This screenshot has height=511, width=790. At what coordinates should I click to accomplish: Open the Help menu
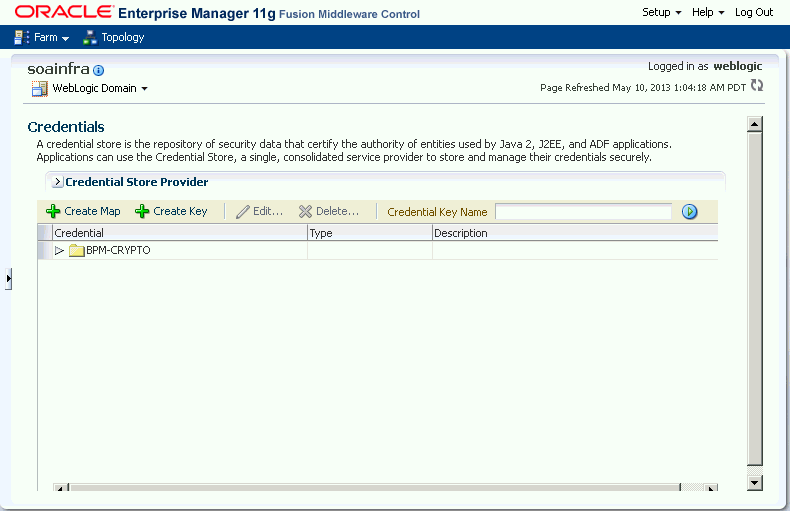pos(708,12)
